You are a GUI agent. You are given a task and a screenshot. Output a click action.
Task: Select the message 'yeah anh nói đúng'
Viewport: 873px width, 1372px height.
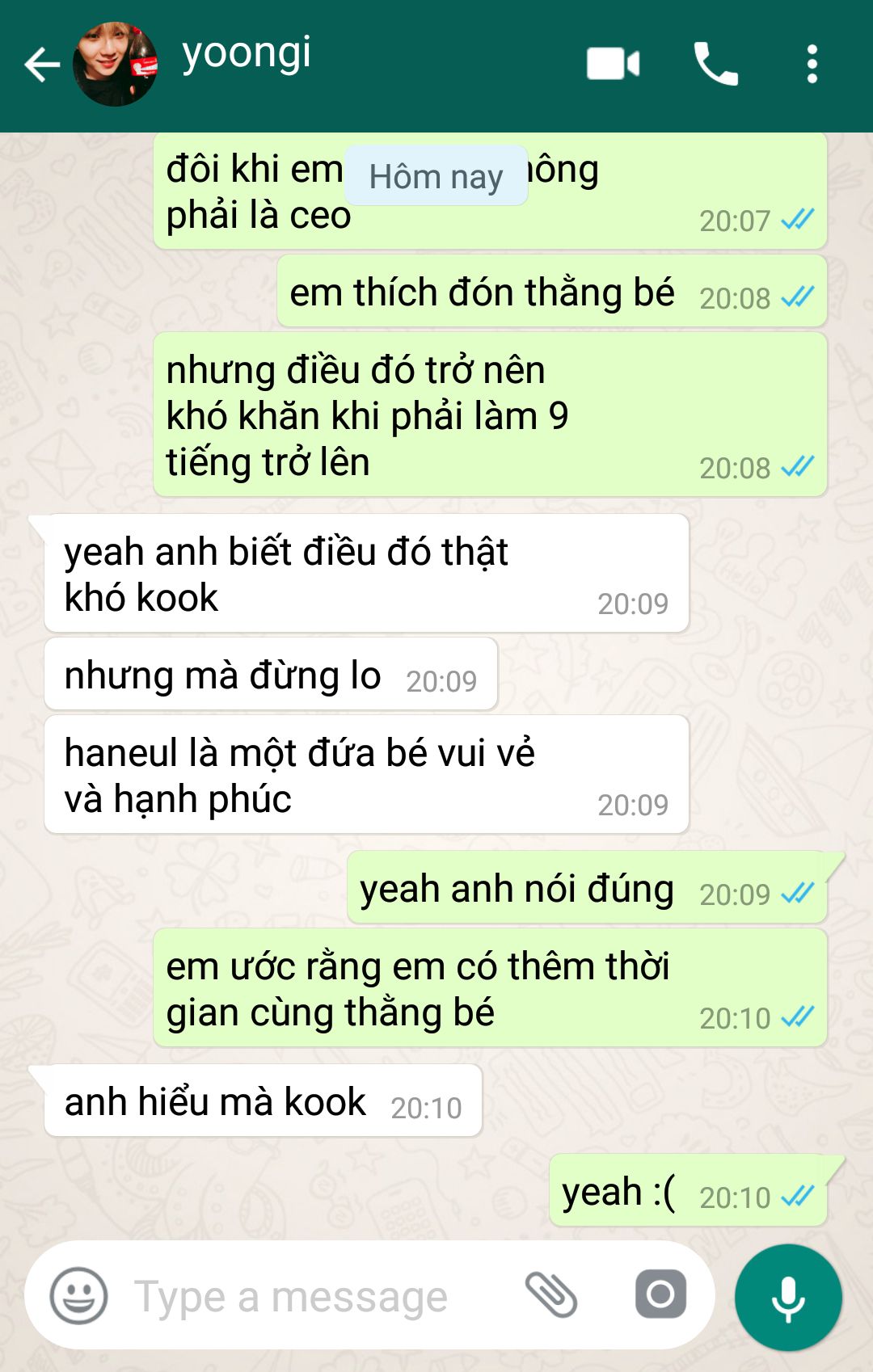[587, 887]
